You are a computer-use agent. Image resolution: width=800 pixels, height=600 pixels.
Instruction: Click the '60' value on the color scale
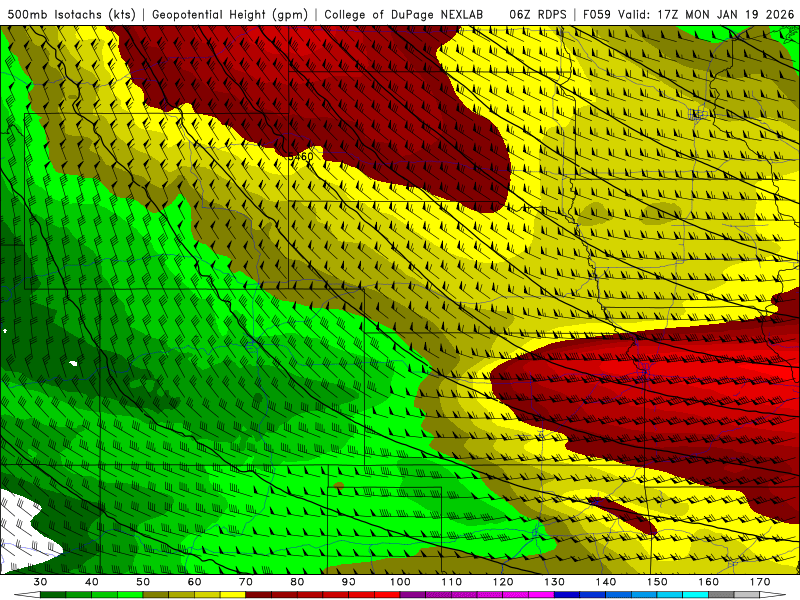[x=194, y=582]
